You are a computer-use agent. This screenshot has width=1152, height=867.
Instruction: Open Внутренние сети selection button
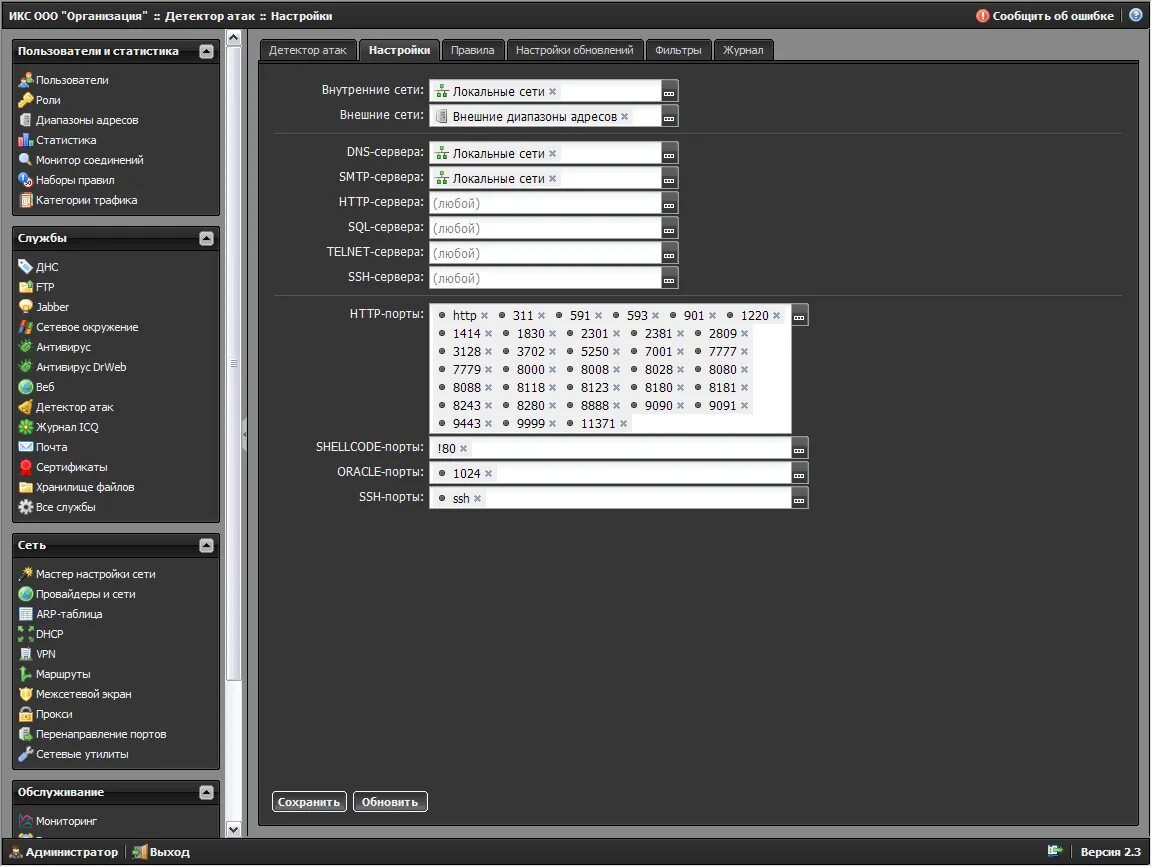click(x=669, y=91)
